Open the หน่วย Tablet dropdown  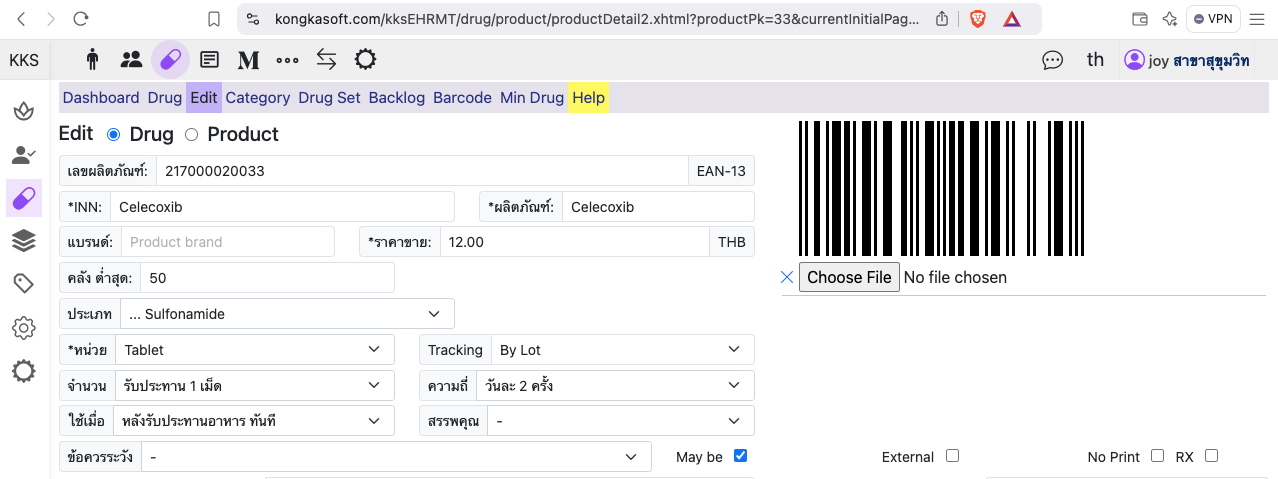254,350
